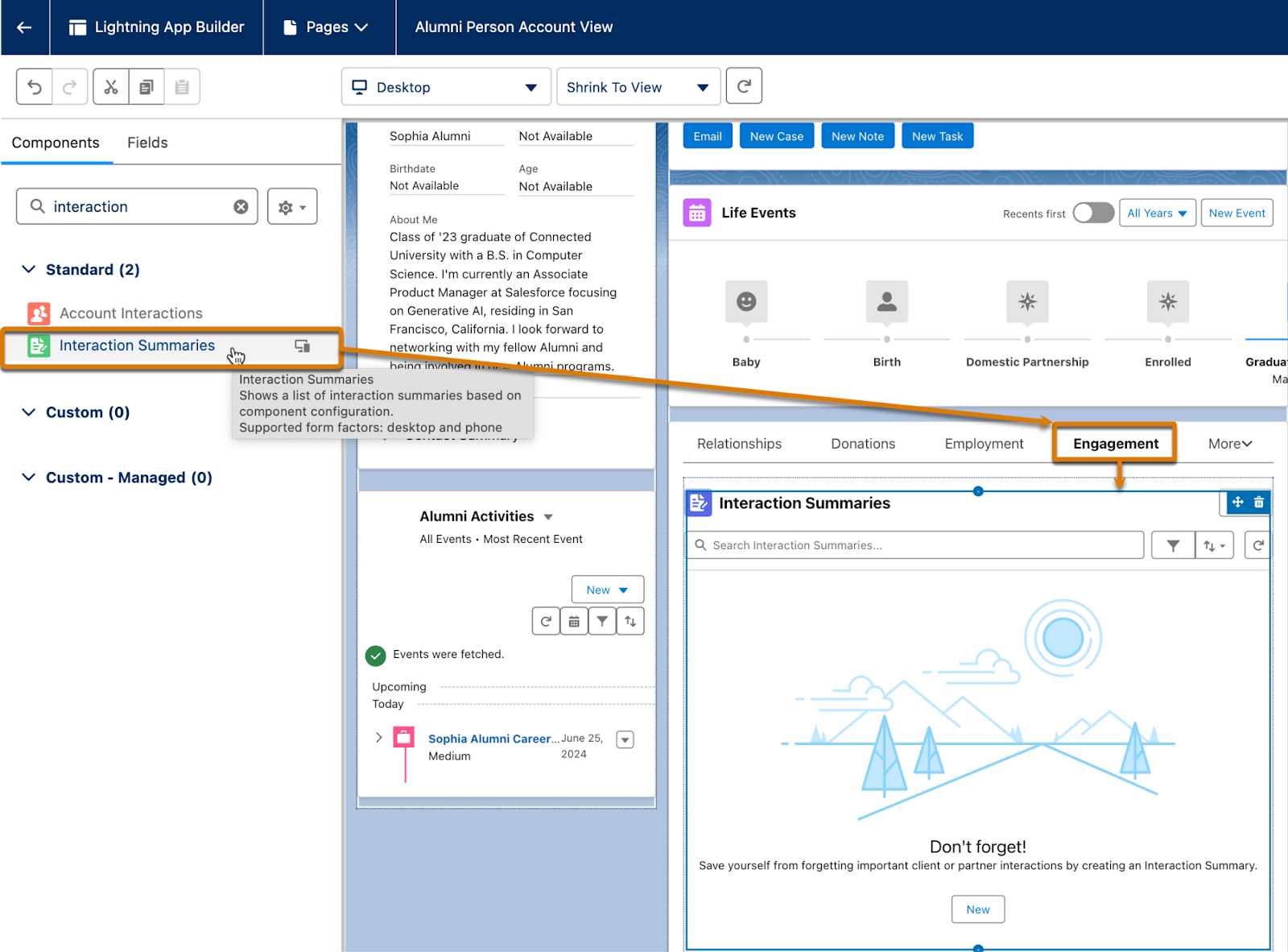1288x952 pixels.
Task: Open the Sophia Alumni Career event link
Action: (493, 739)
